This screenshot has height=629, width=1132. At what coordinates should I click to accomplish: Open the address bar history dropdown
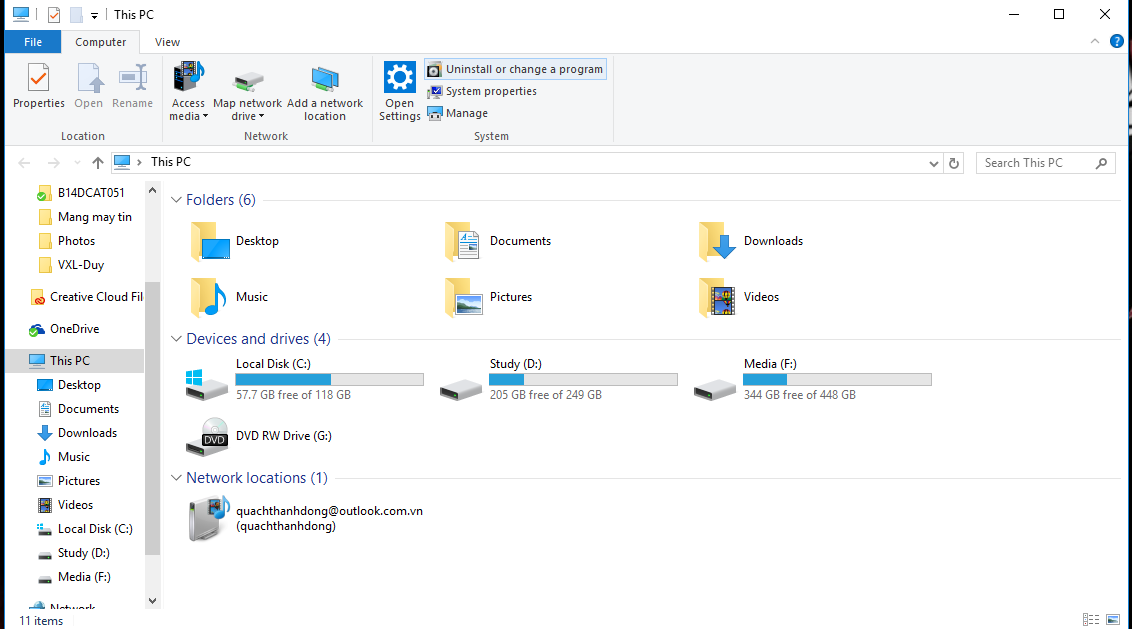[934, 163]
